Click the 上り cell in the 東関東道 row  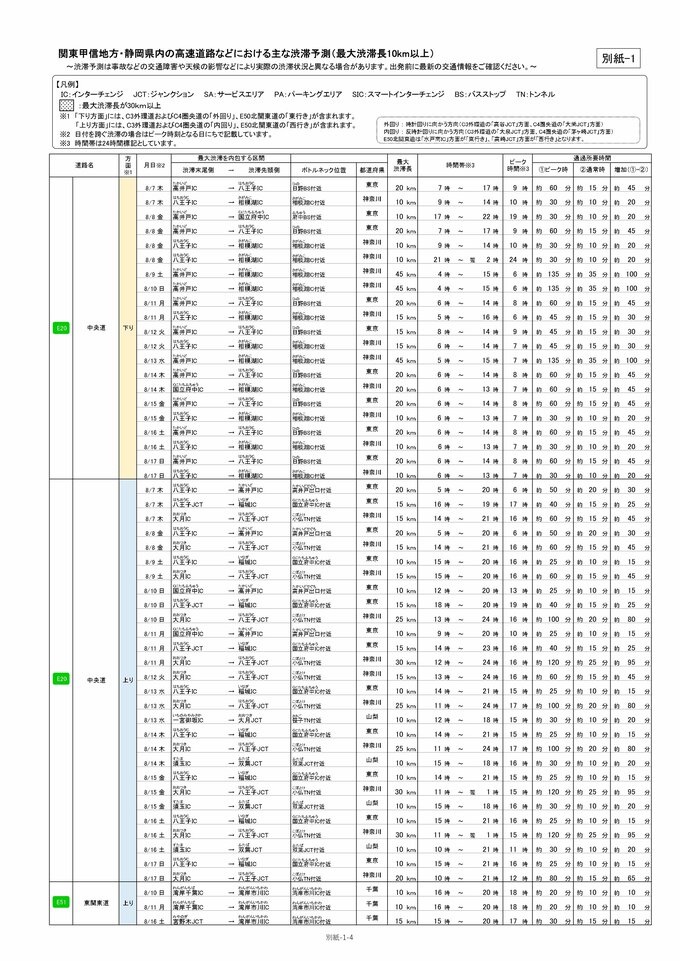(127, 901)
